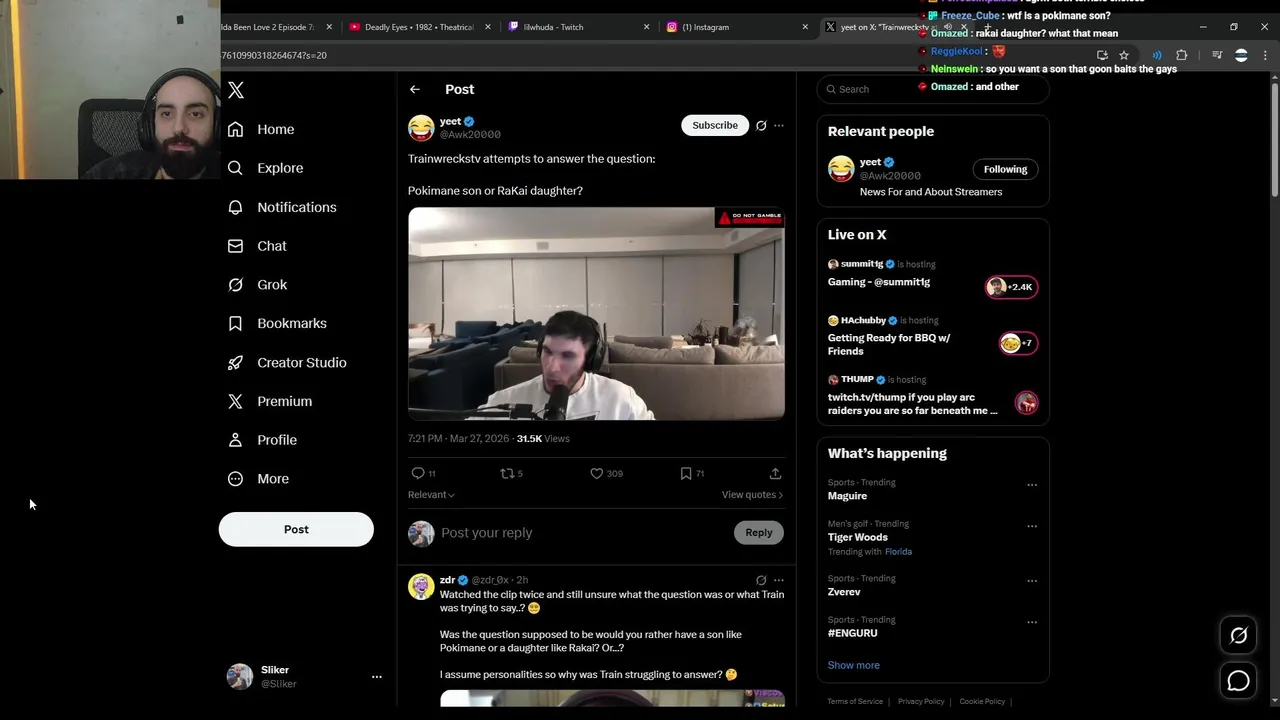Click the More circle icon

point(235,479)
